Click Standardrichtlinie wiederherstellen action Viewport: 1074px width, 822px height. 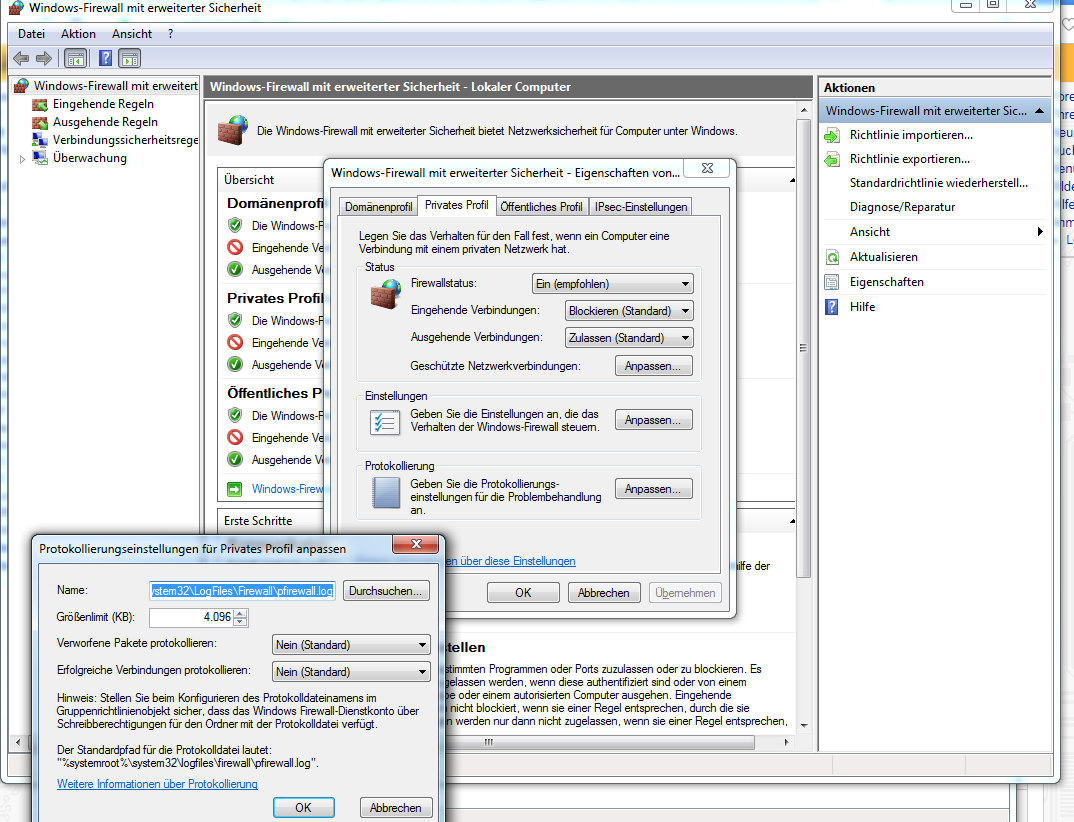(x=938, y=183)
